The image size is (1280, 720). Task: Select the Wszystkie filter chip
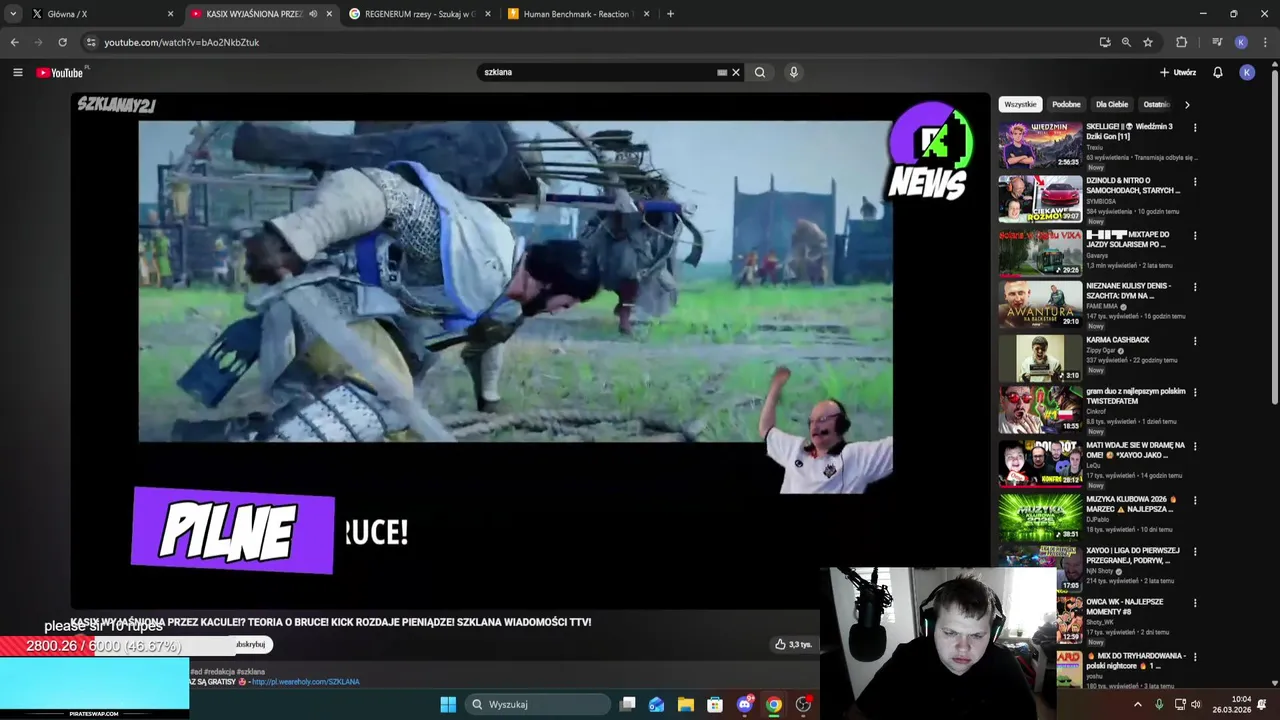pyautogui.click(x=1020, y=104)
